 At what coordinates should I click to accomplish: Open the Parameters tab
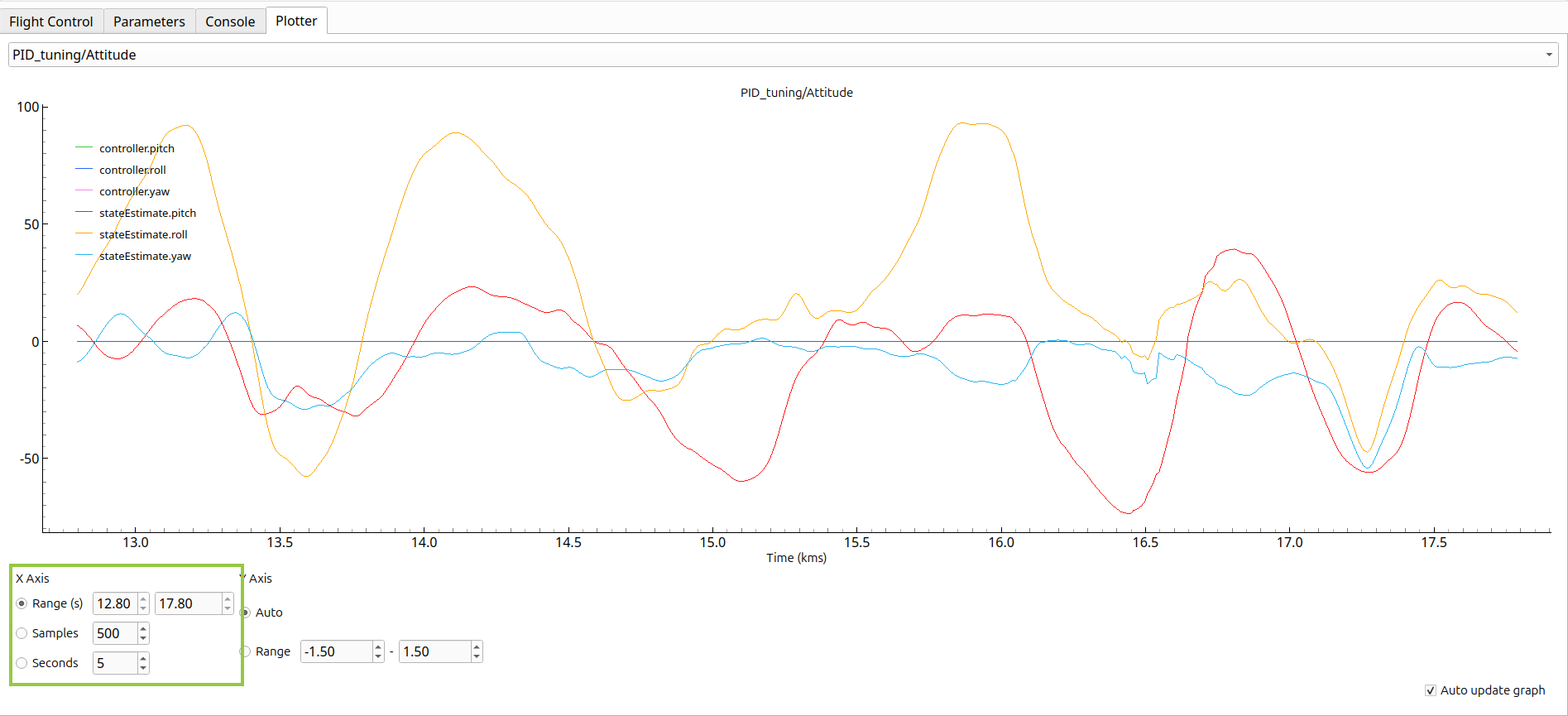149,22
